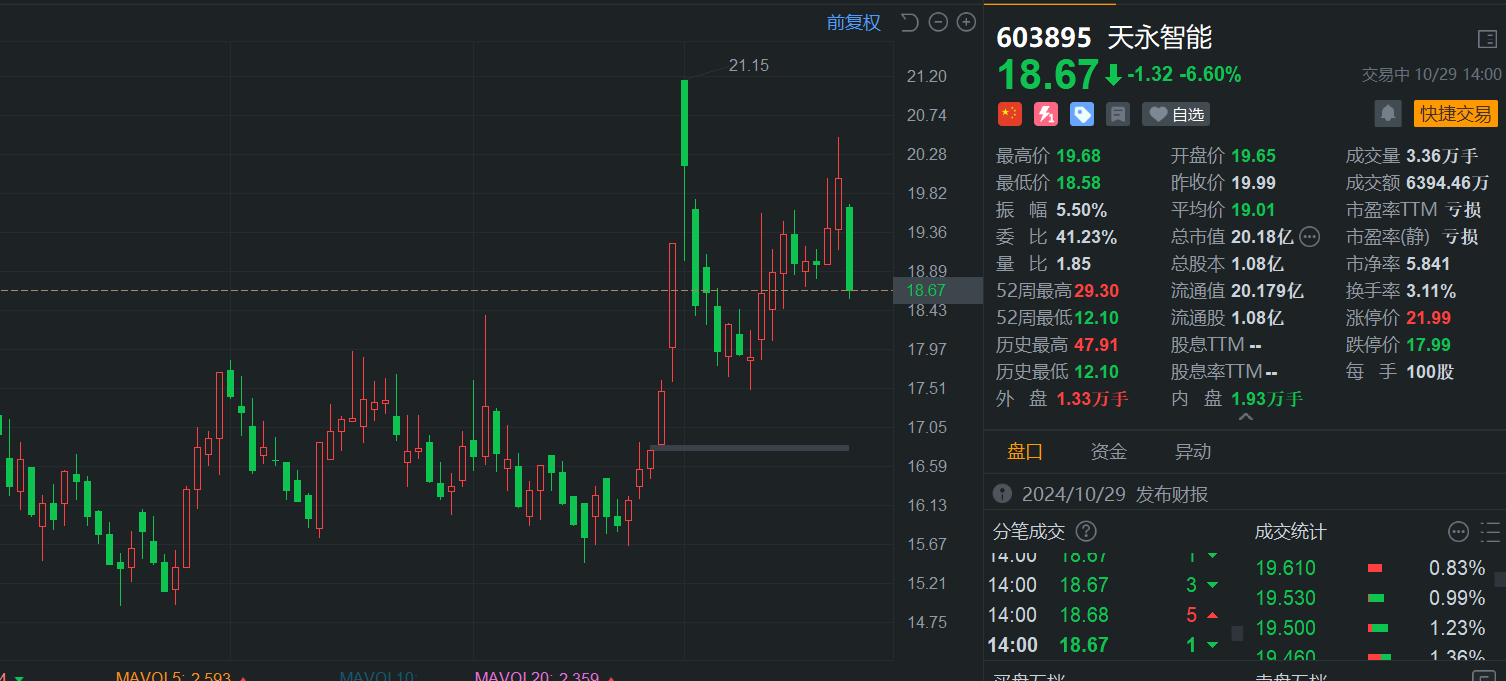Image resolution: width=1506 pixels, height=681 pixels.
Task: Click the 19.610 row in 成交统计
Action: tap(1372, 568)
